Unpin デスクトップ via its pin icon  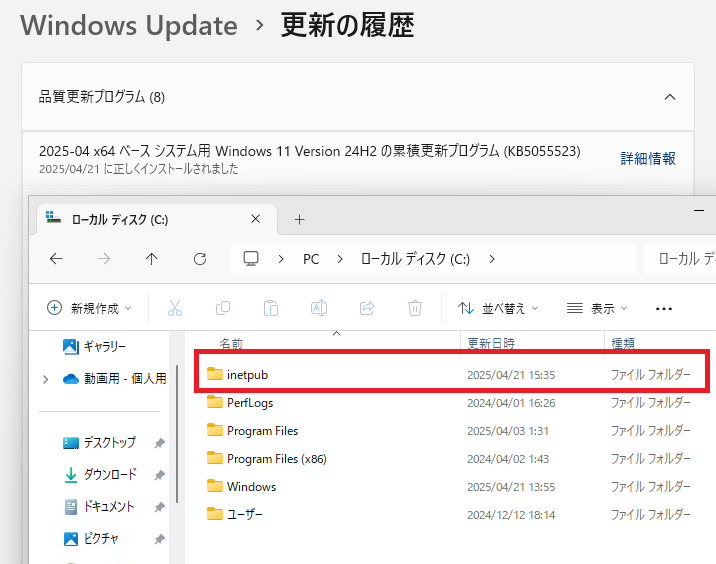[159, 443]
